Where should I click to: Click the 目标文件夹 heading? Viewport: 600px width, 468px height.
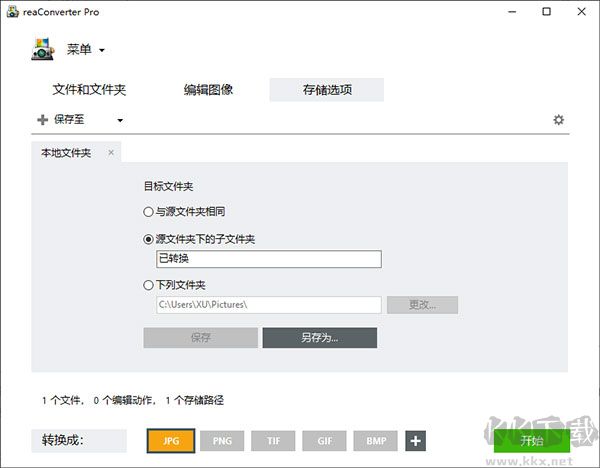[x=168, y=186]
